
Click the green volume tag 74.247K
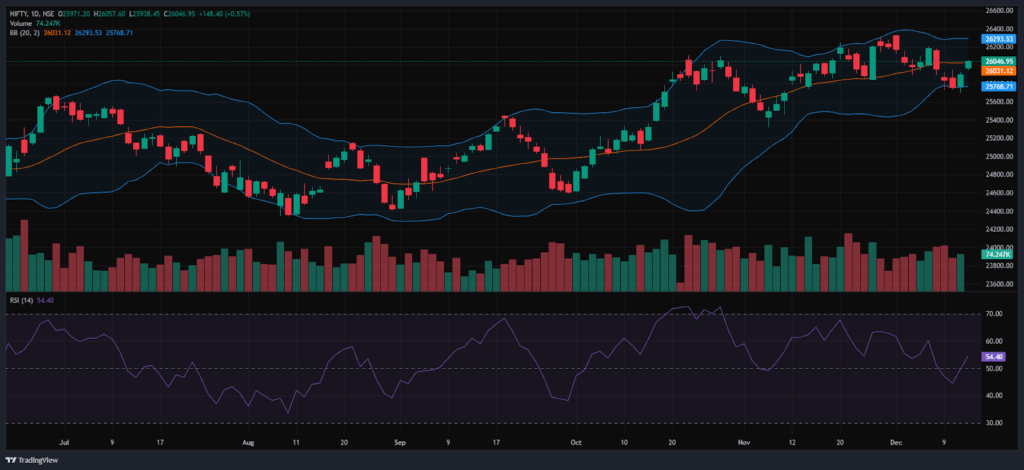pyautogui.click(x=997, y=256)
